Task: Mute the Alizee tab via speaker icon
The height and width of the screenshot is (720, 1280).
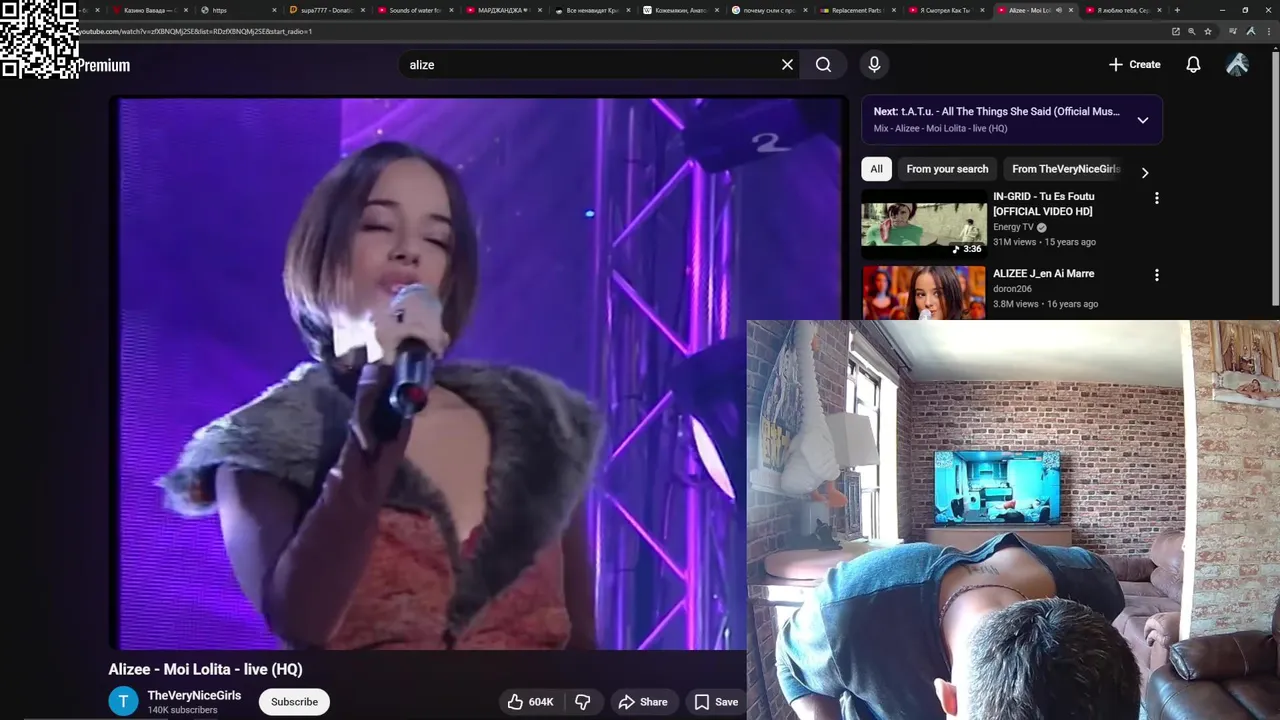Action: click(1058, 10)
